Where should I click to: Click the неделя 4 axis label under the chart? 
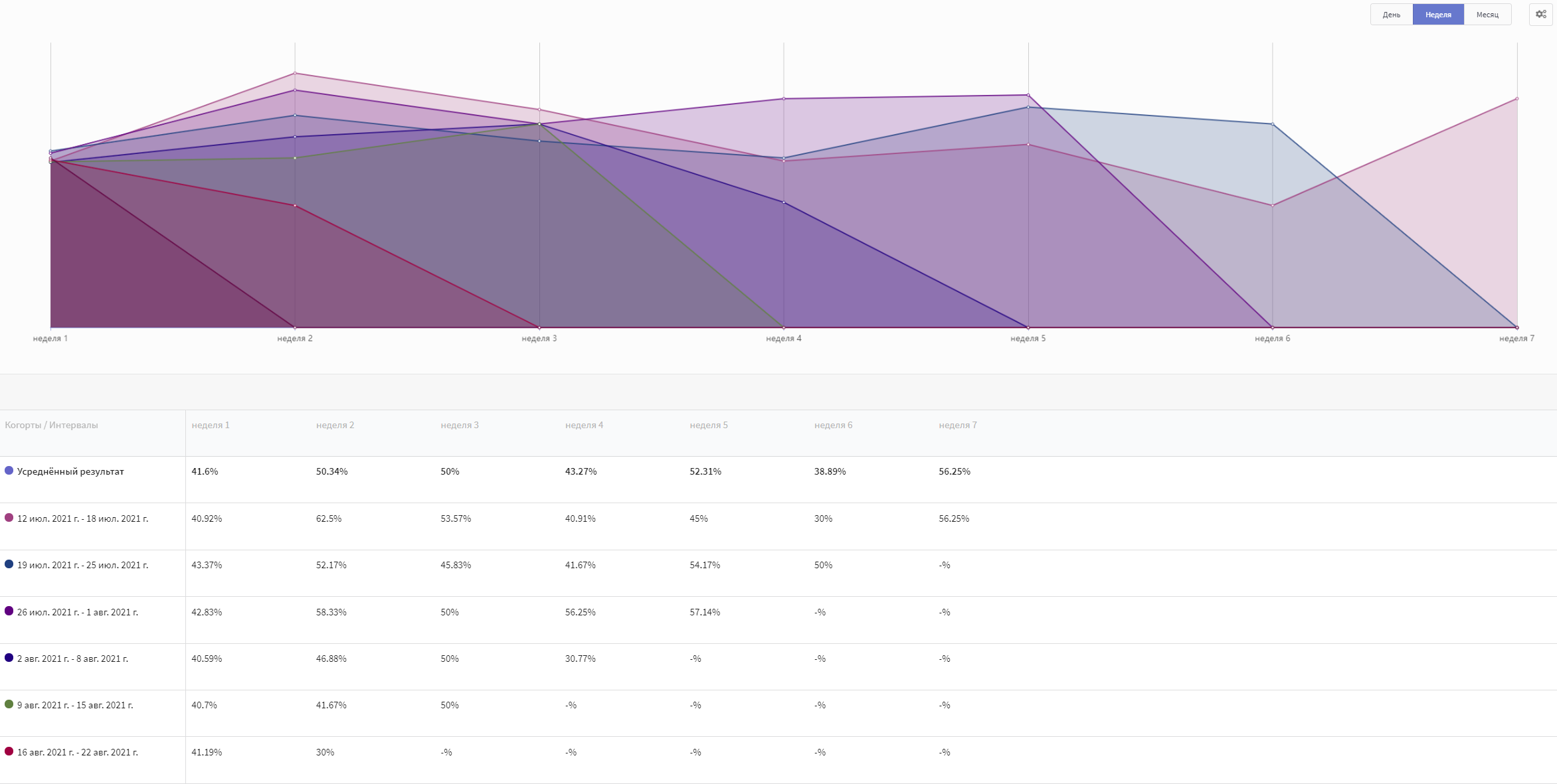tap(783, 339)
